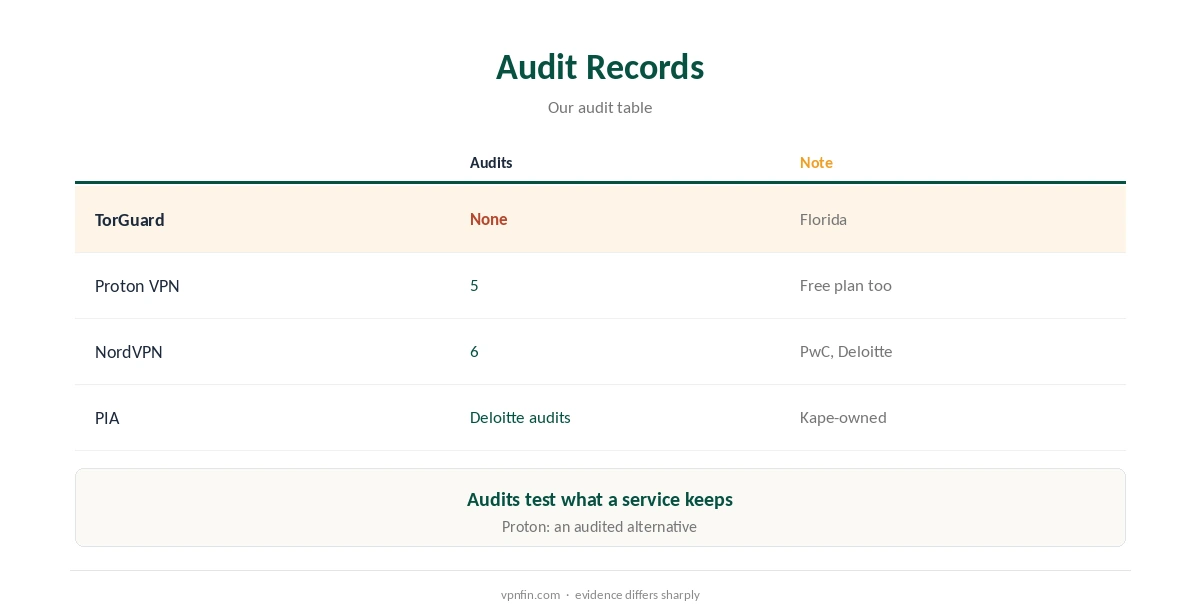
Task: Click the "Free plan too" note
Action: pos(846,285)
